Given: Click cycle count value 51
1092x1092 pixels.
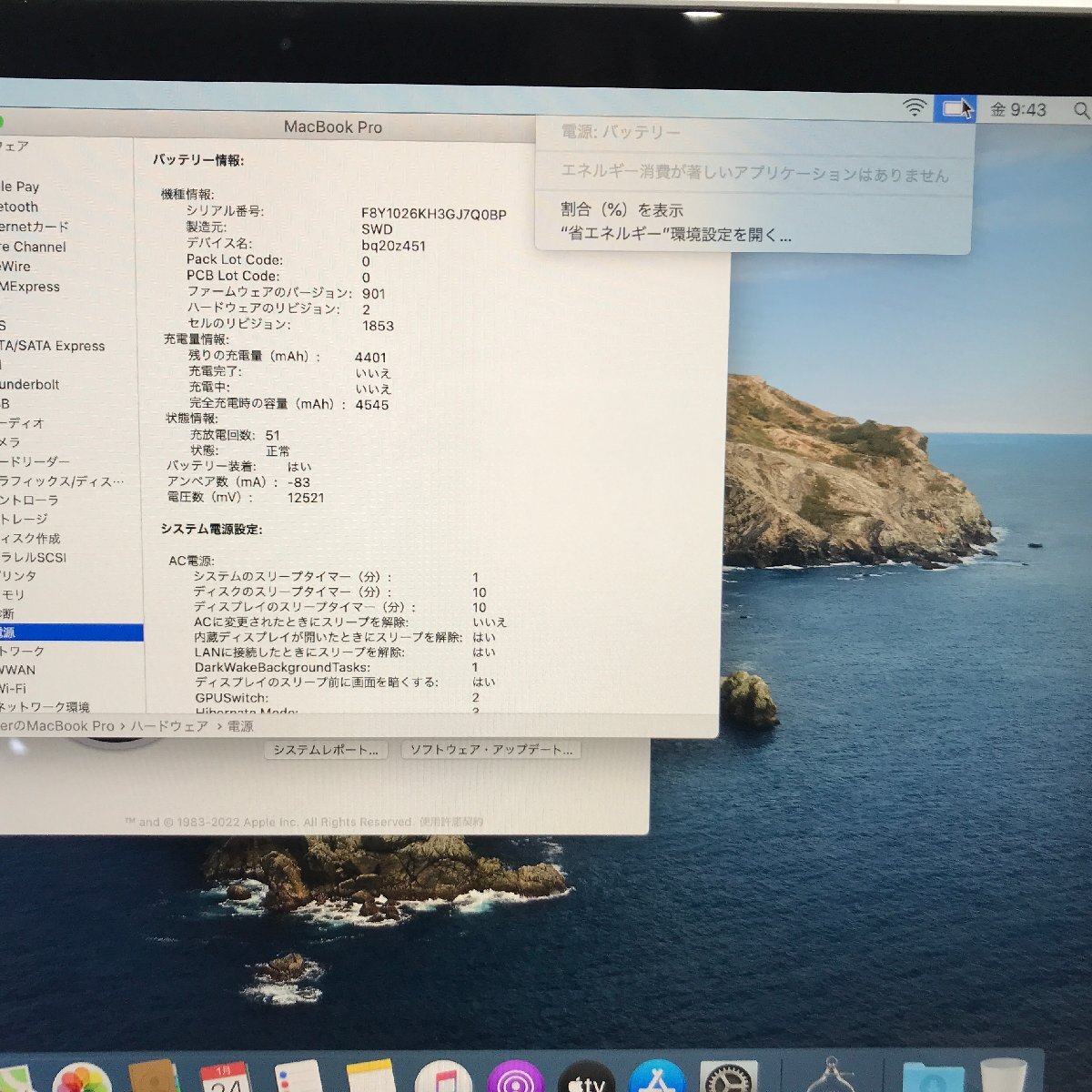Looking at the screenshot, I should coord(273,436).
